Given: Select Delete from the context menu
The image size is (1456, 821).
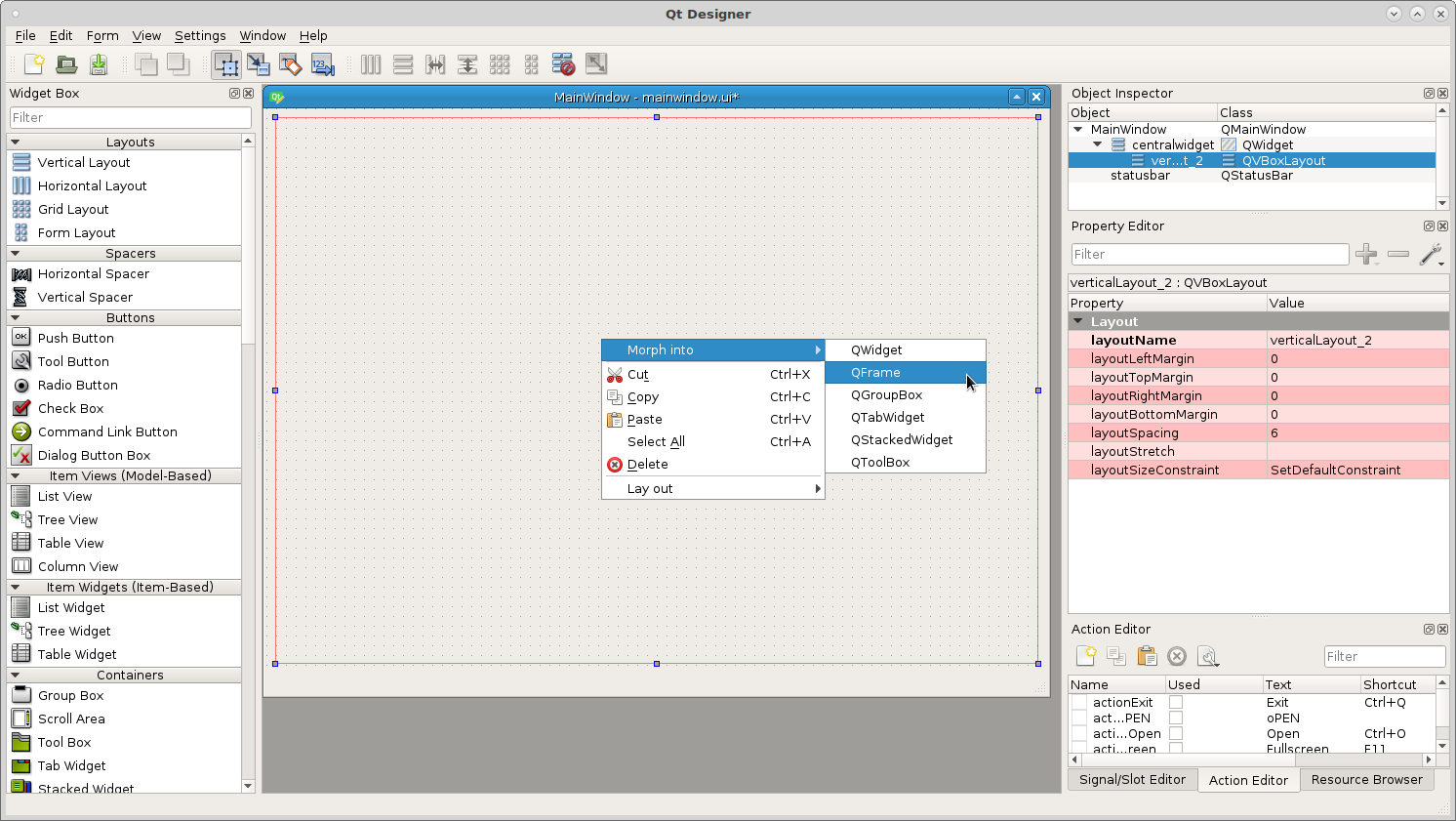Looking at the screenshot, I should pos(713,465).
